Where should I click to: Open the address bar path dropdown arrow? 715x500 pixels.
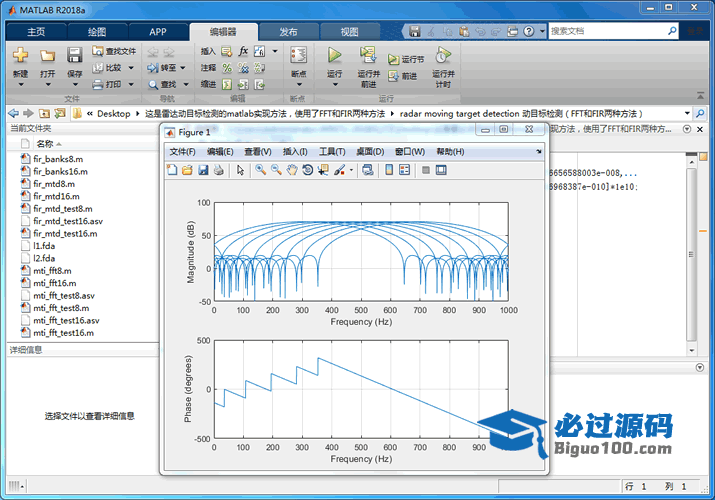687,113
